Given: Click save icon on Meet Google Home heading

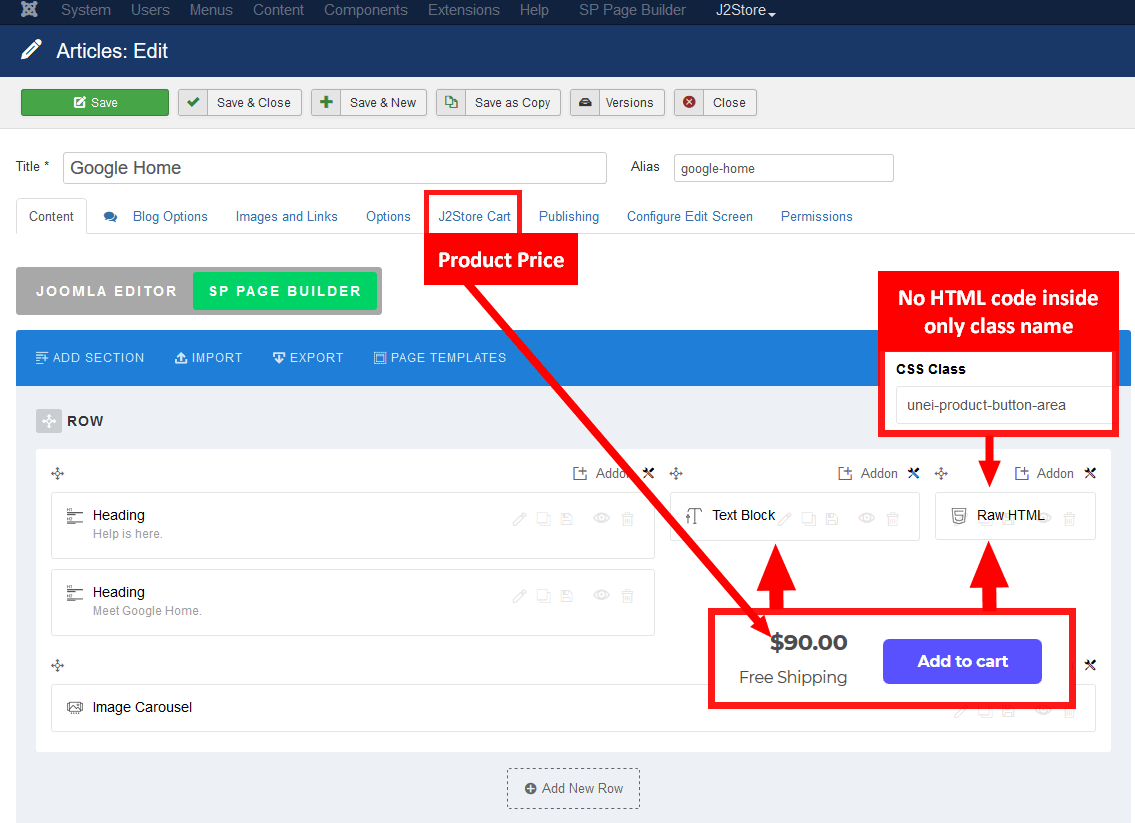Looking at the screenshot, I should pos(567,596).
